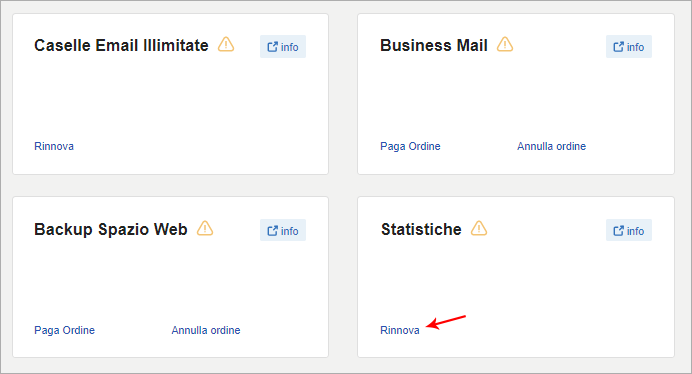
Task: Click the gray background between the cards
Action: pyautogui.click(x=343, y=185)
